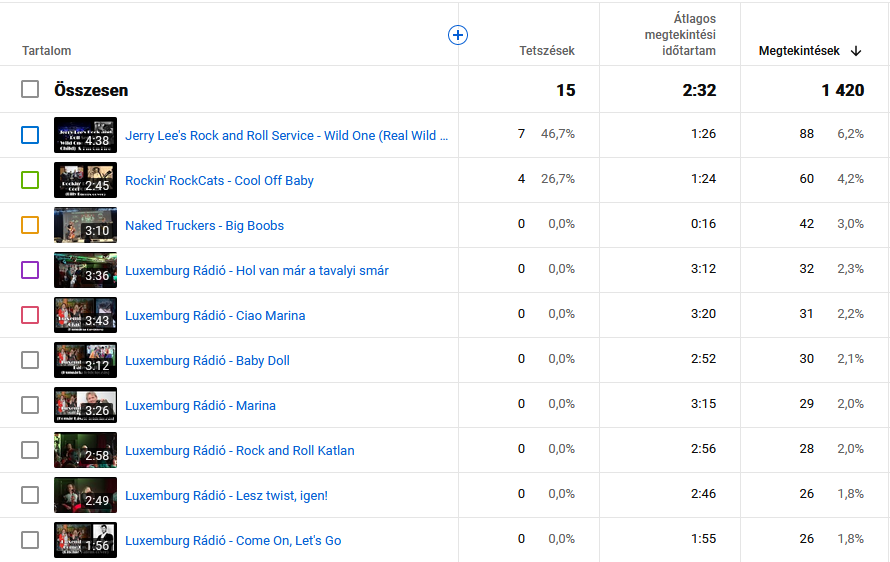Select the Baby Doll row checkbox

coord(30,360)
